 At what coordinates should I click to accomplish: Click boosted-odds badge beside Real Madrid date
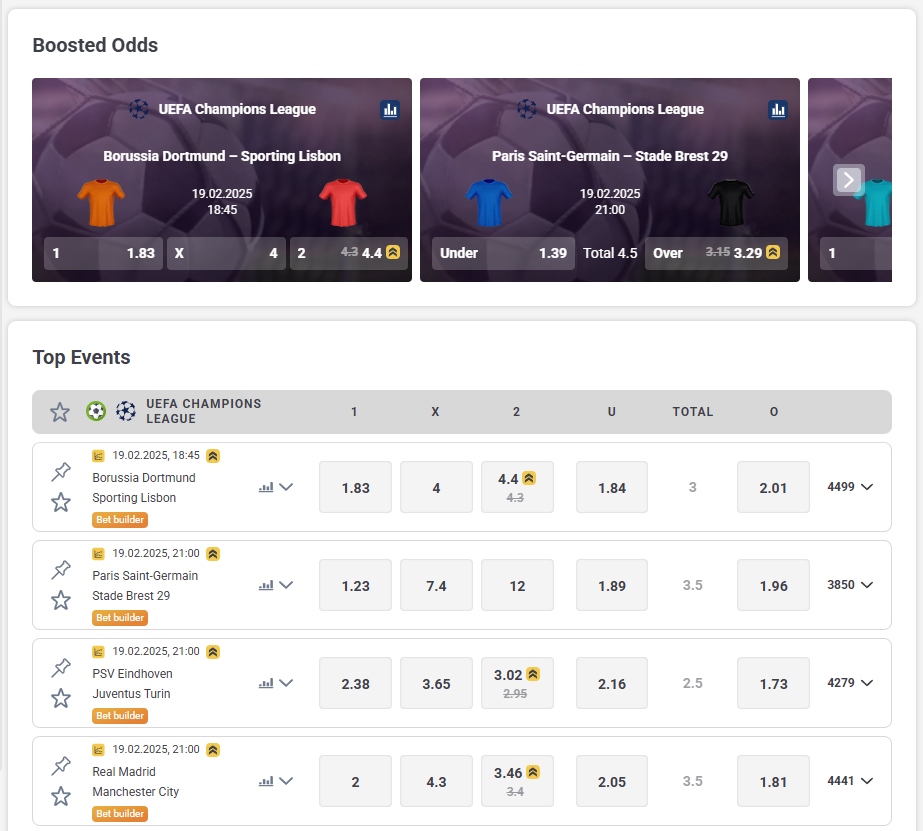(x=213, y=750)
